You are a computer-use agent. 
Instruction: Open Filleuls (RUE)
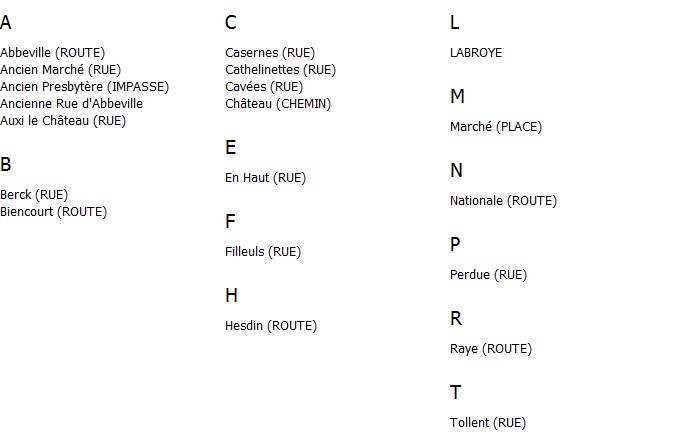(263, 252)
